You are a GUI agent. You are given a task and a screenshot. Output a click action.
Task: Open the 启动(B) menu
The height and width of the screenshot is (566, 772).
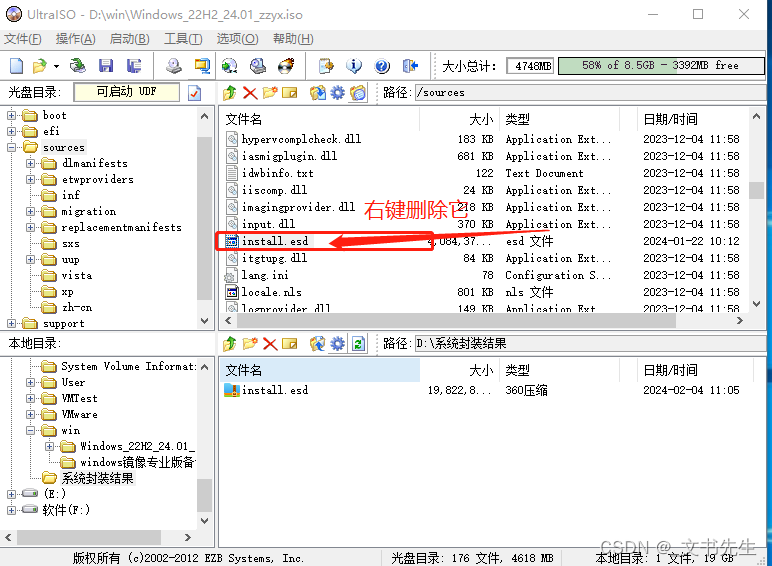[x=129, y=39]
